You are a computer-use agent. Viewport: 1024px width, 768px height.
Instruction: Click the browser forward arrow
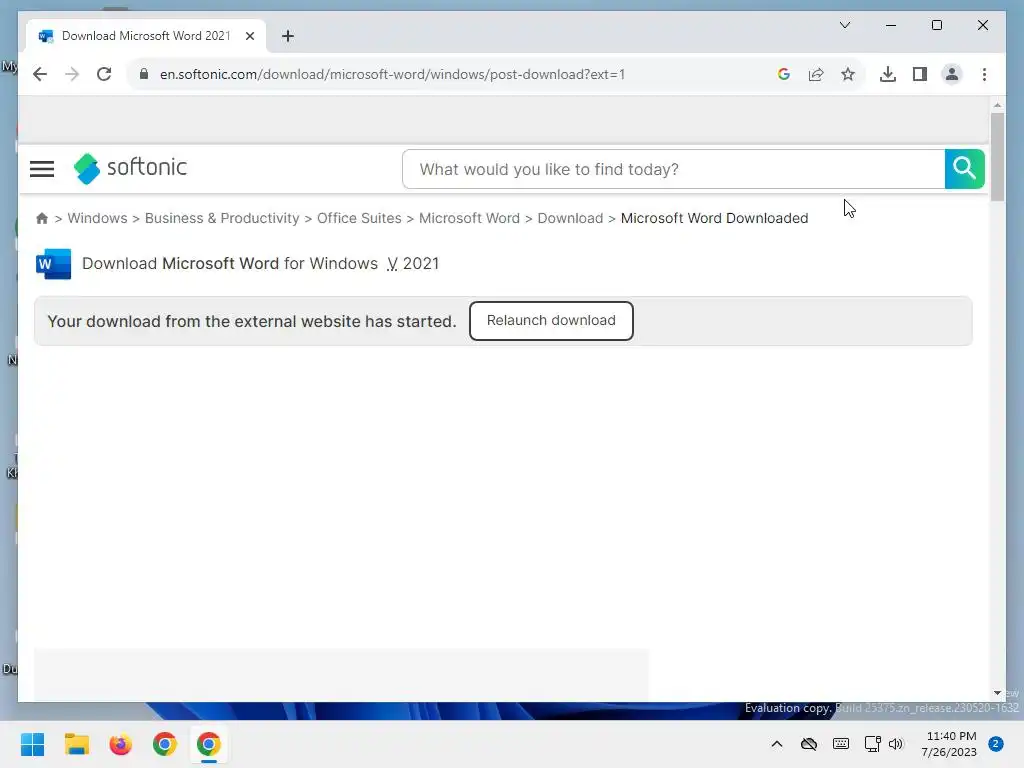click(72, 74)
